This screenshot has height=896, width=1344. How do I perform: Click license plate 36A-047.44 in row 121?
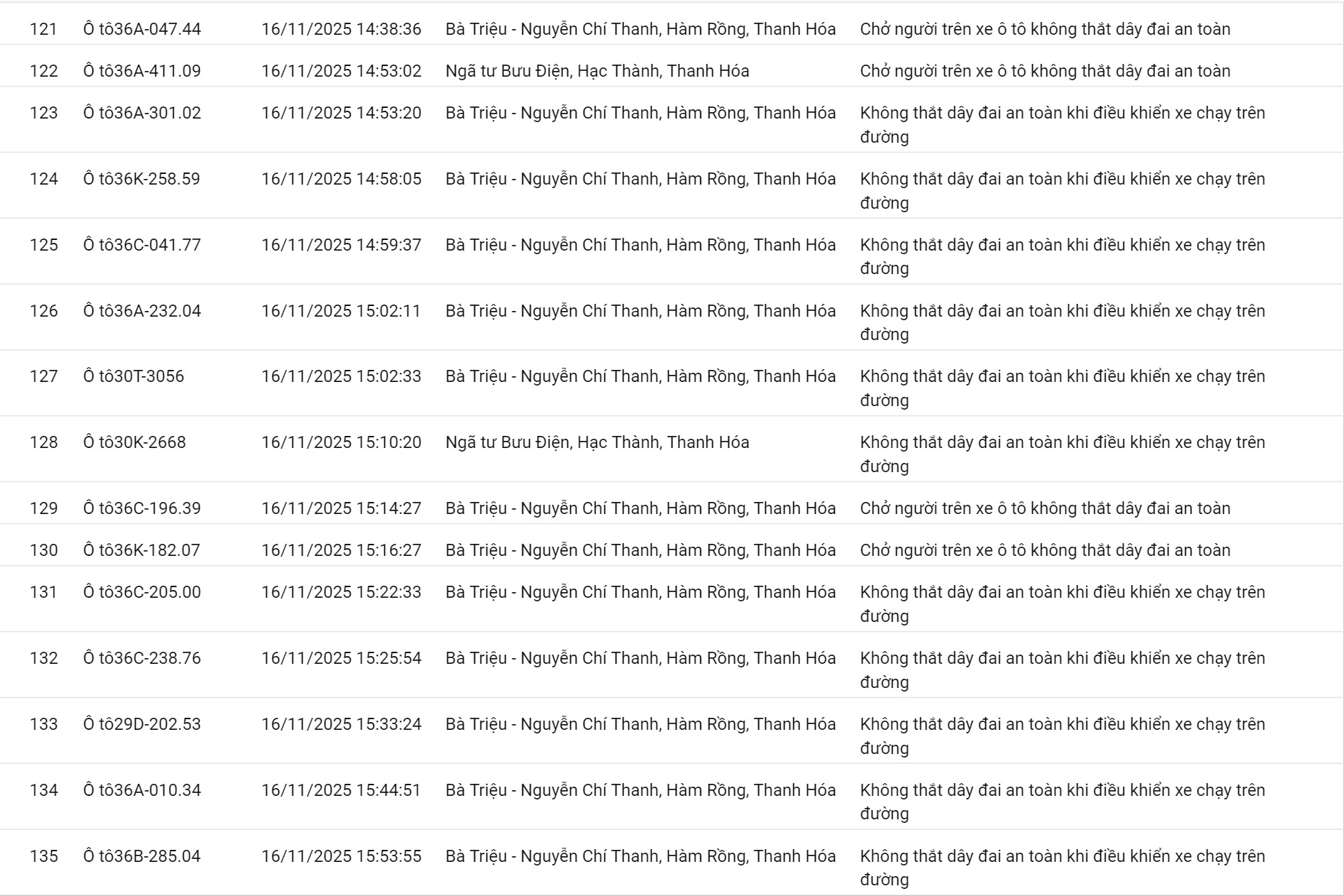tap(142, 29)
